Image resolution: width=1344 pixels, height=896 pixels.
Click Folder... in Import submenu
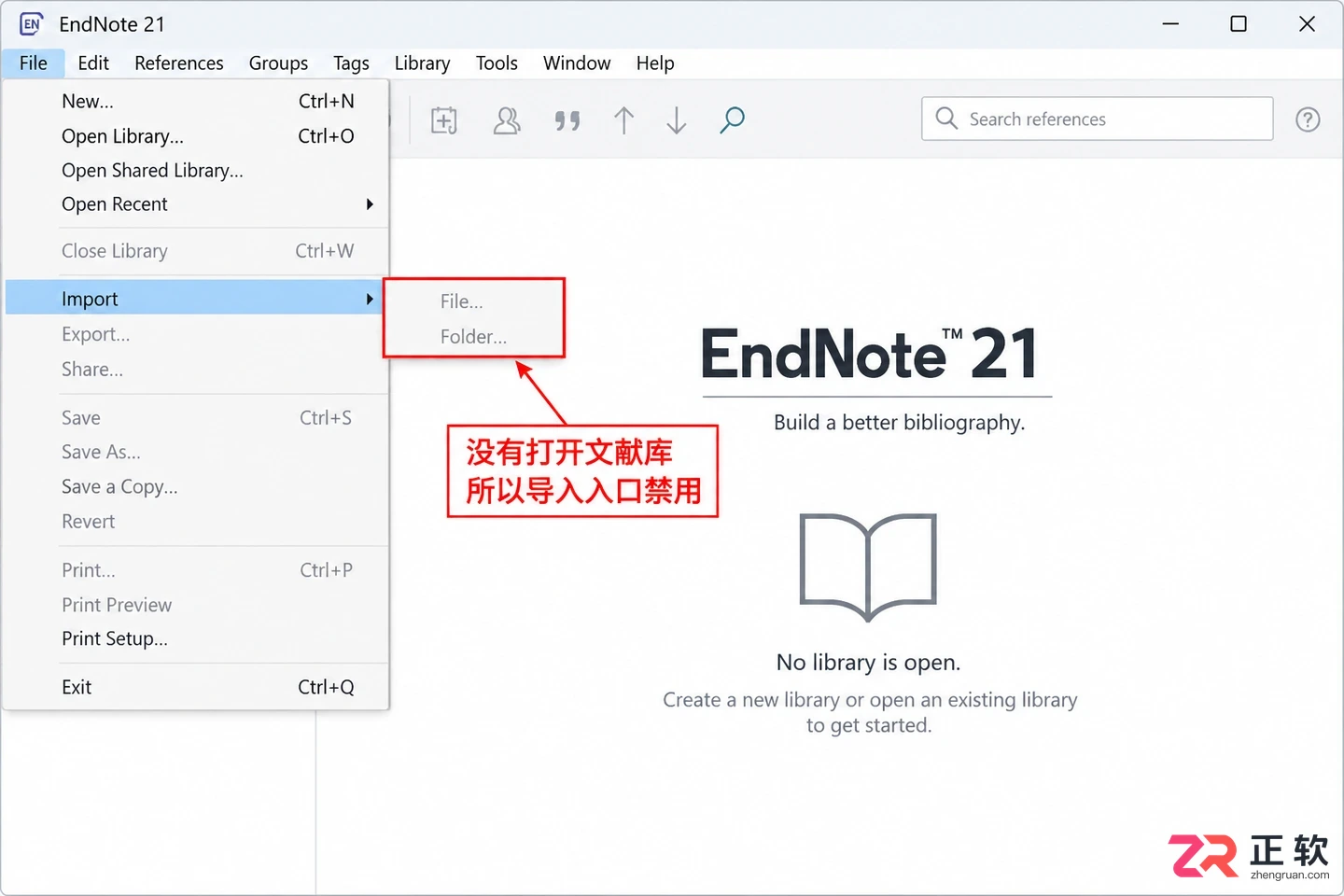click(474, 337)
